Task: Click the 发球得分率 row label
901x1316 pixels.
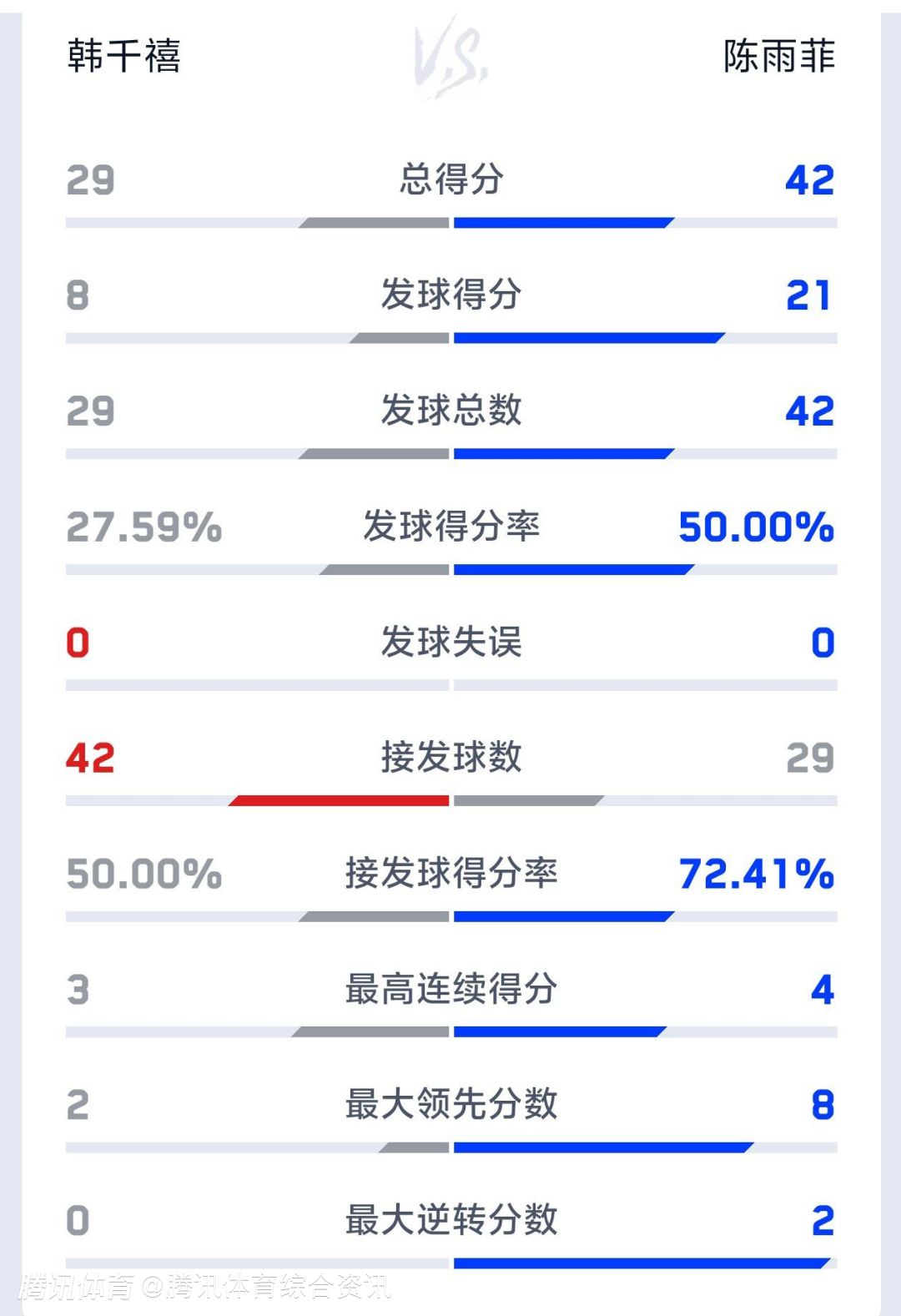Action: click(451, 527)
